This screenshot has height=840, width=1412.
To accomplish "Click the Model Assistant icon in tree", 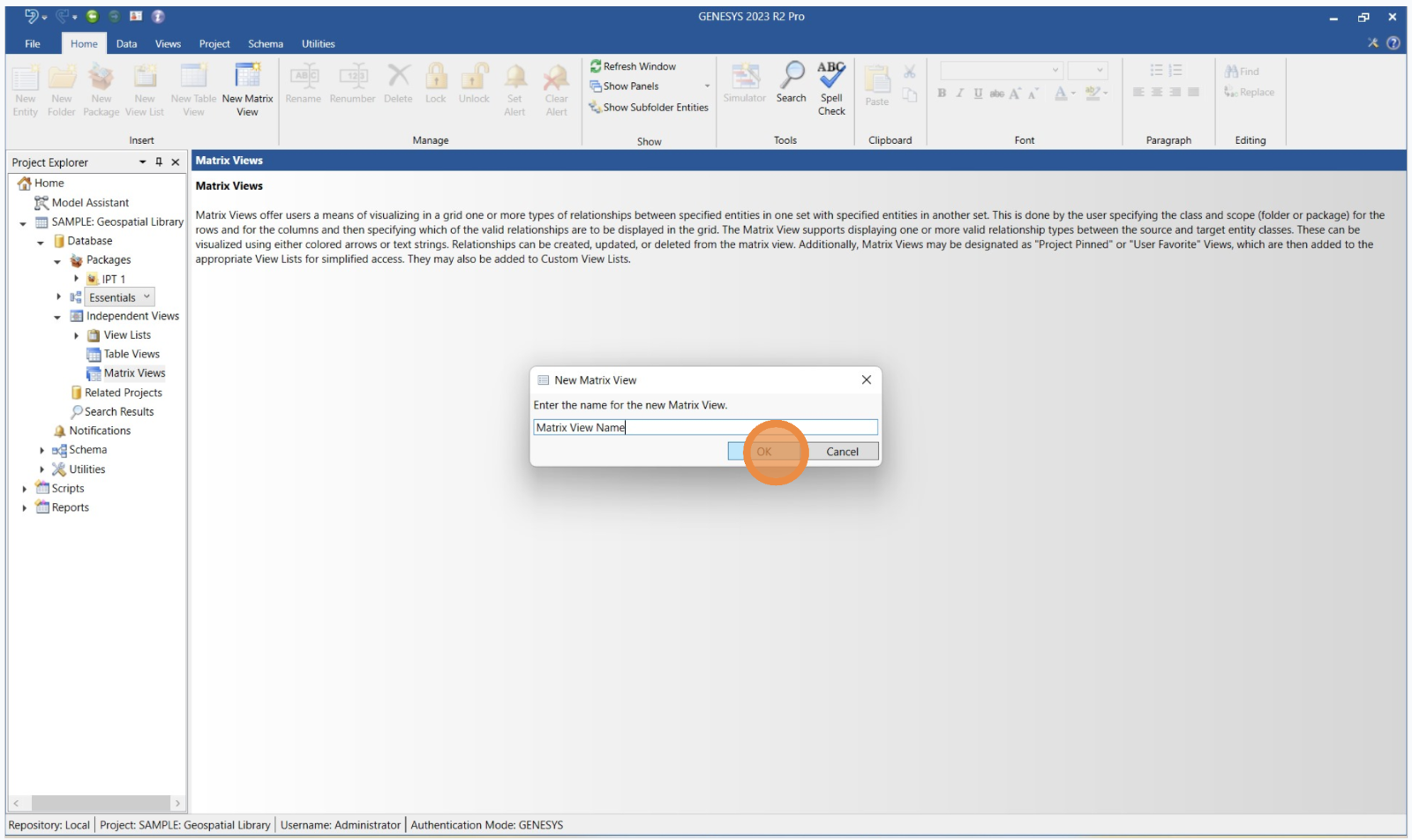I will 41,203.
